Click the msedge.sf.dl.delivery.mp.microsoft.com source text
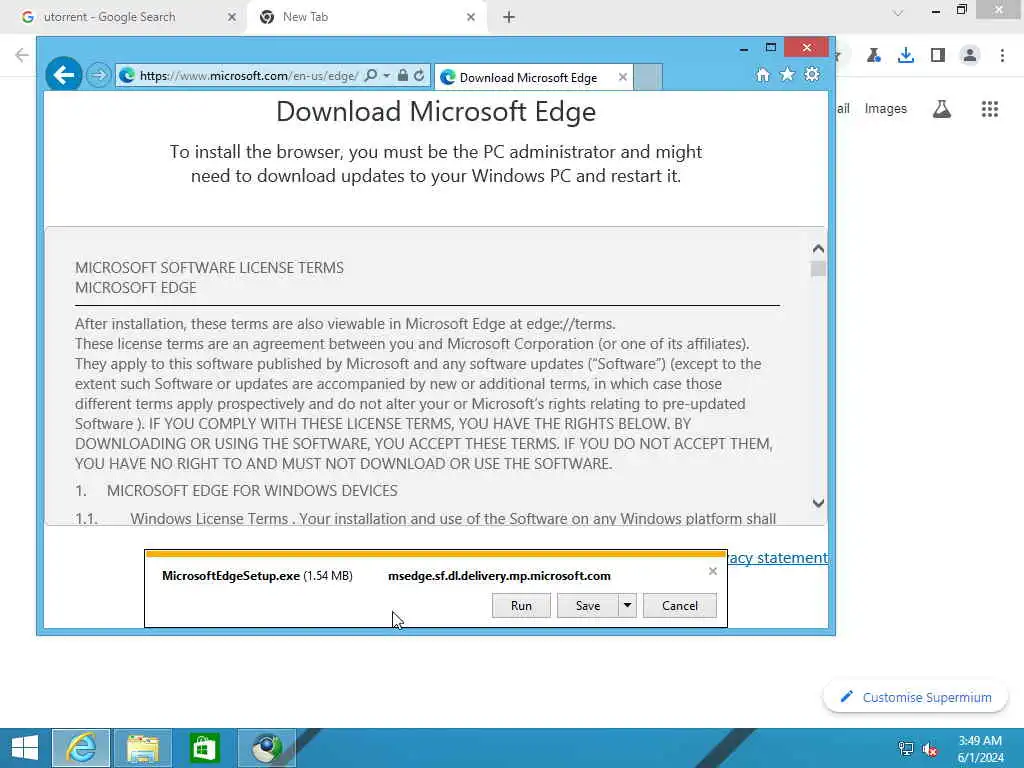Viewport: 1024px width, 768px height. point(500,576)
